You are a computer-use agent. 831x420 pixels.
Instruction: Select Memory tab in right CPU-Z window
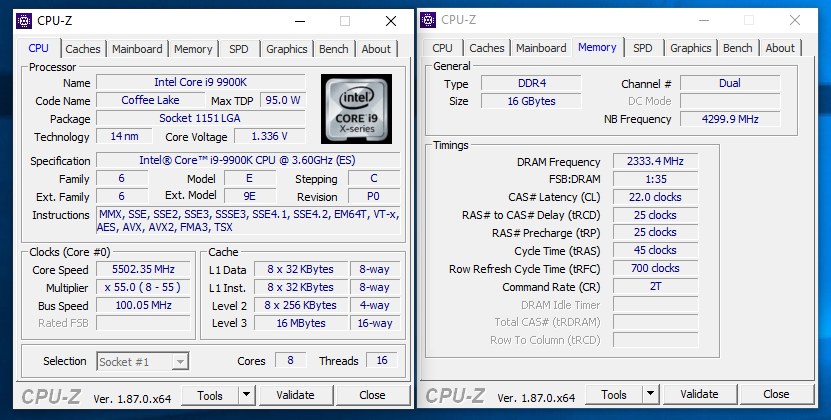(597, 47)
